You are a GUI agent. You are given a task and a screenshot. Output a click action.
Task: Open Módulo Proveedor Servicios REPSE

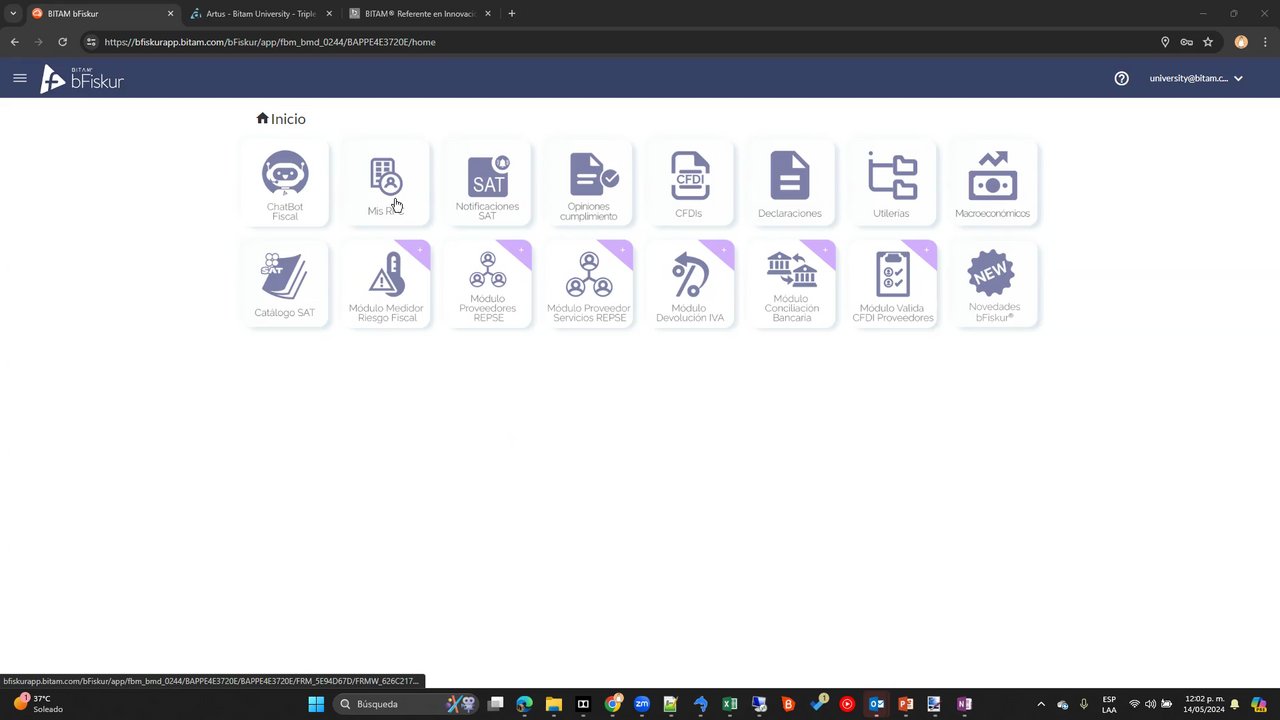click(588, 285)
